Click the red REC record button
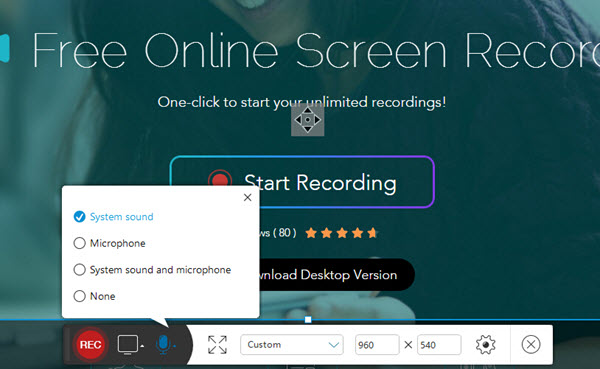 [90, 345]
